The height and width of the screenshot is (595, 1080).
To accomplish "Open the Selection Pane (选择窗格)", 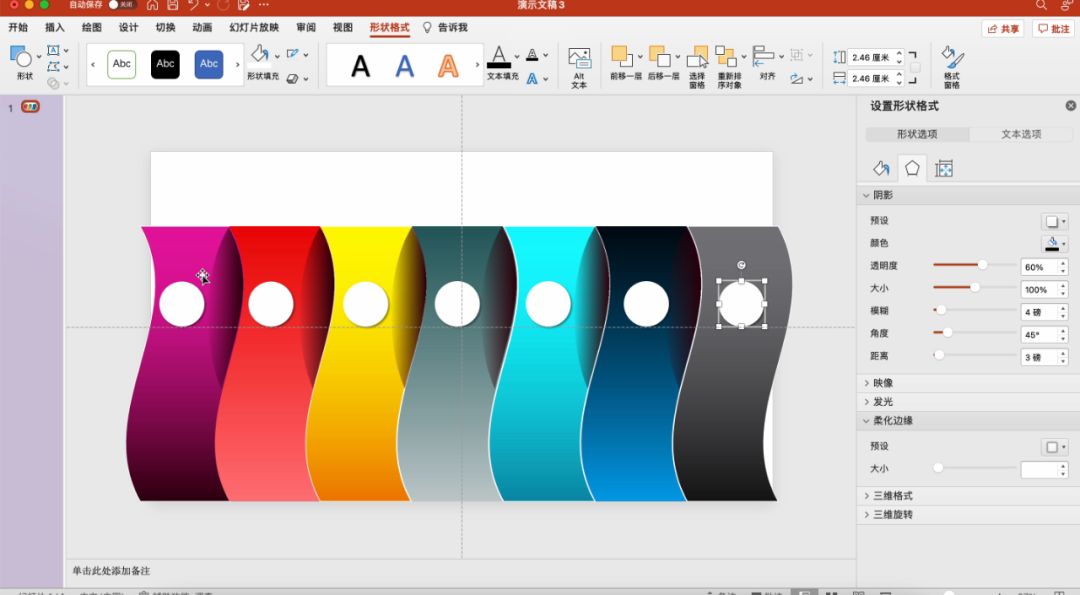I will tap(697, 59).
